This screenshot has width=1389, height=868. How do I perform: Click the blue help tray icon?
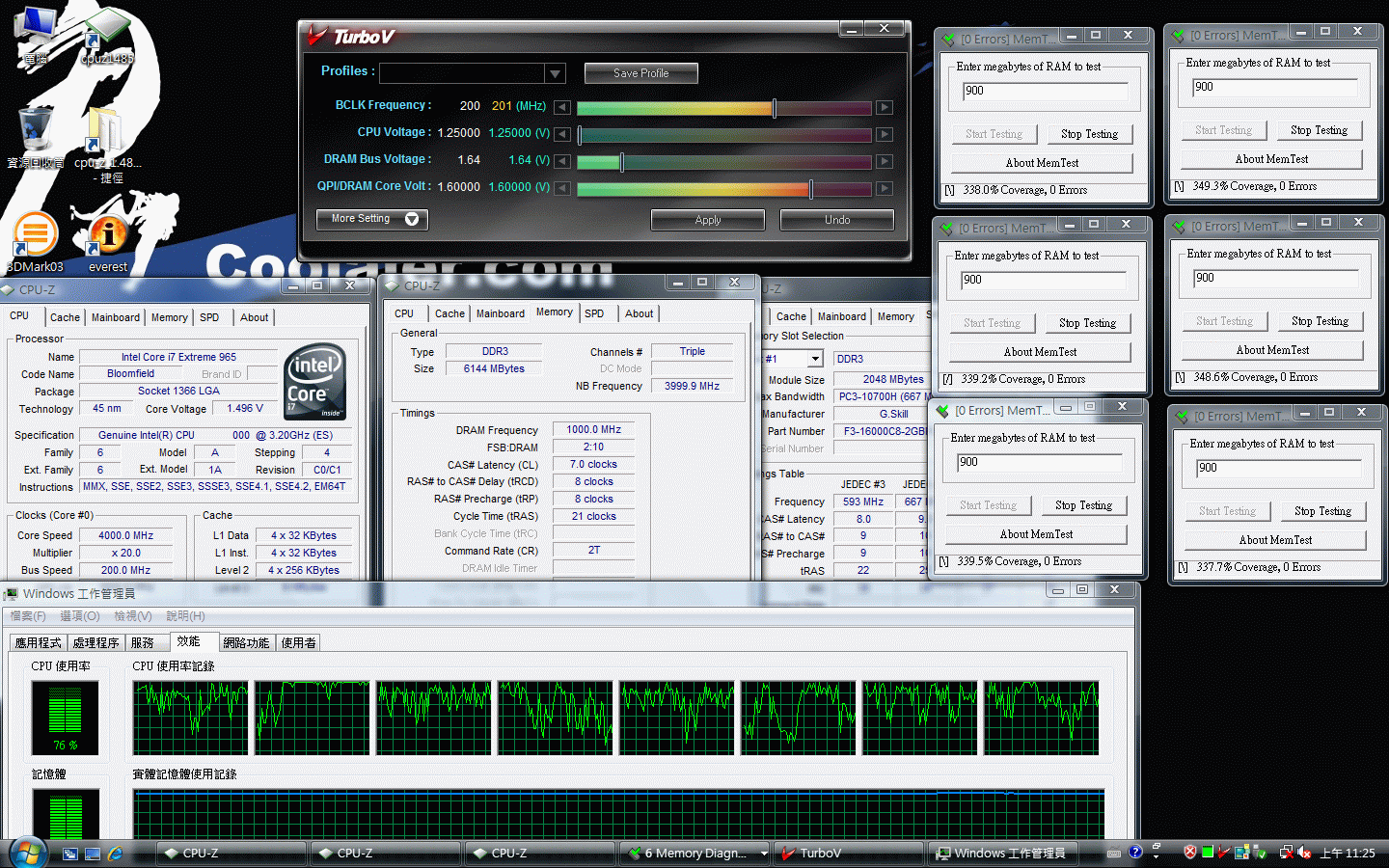click(1135, 853)
